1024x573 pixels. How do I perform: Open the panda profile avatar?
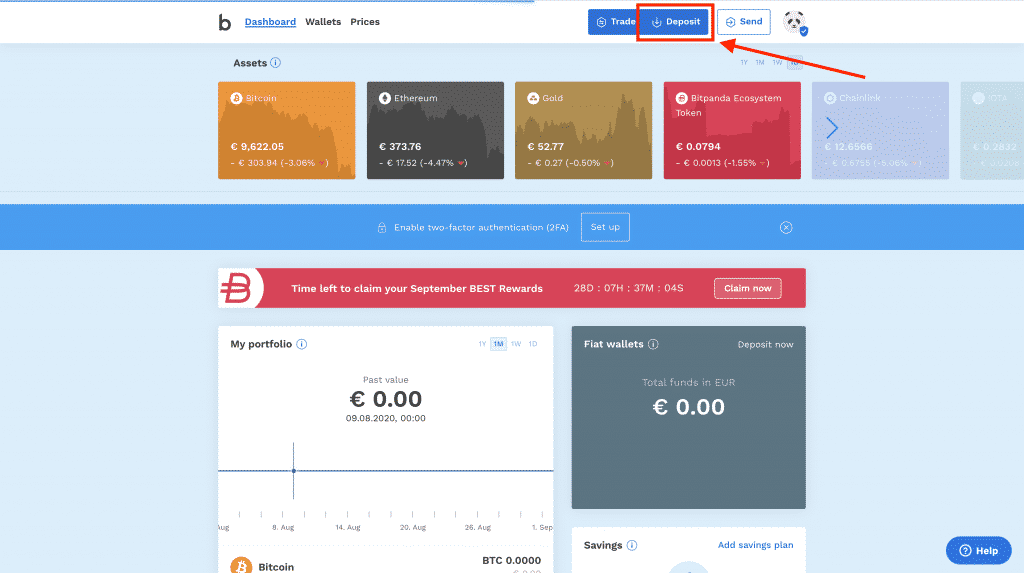point(794,22)
